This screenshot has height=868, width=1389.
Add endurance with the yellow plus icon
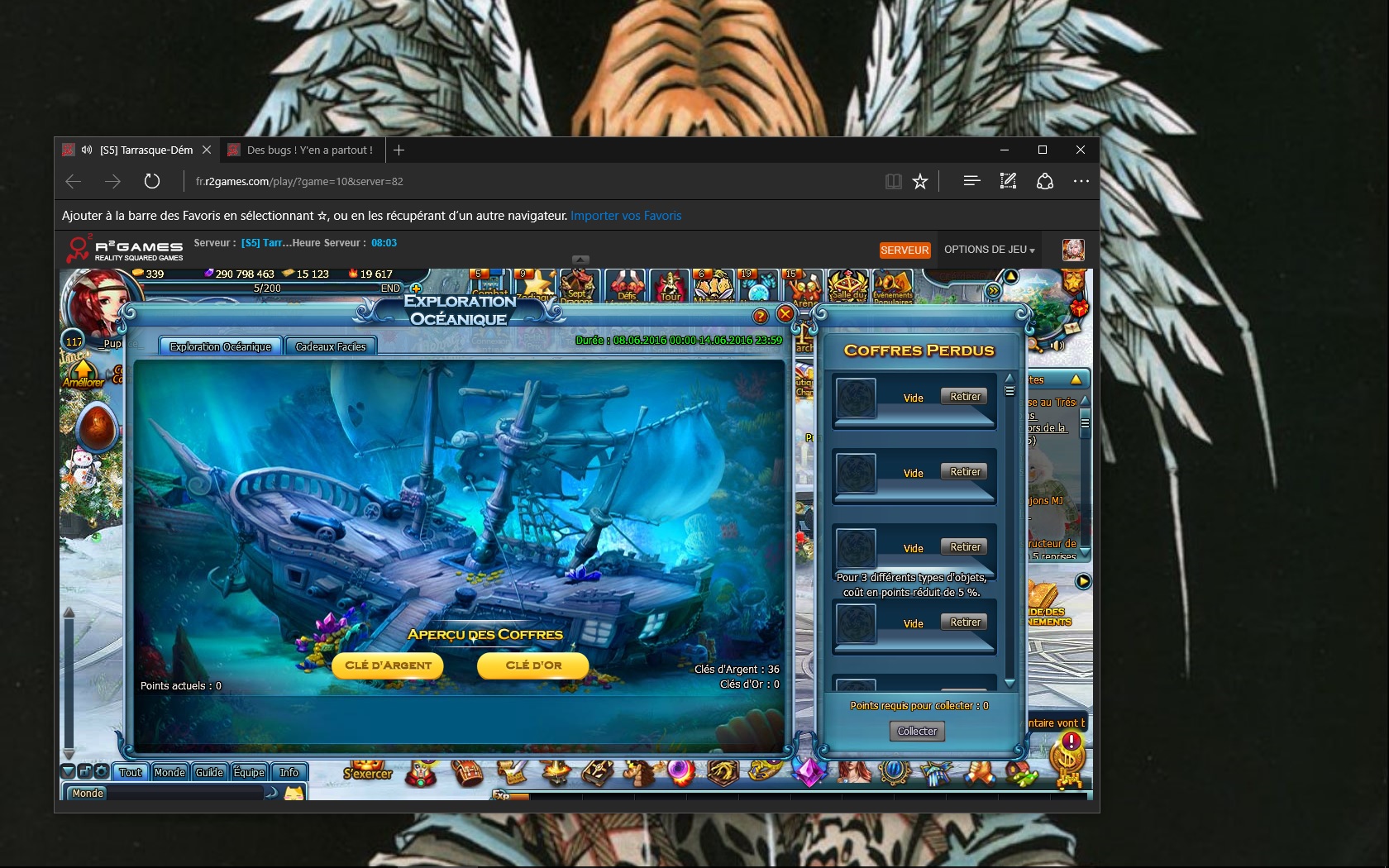tap(416, 289)
